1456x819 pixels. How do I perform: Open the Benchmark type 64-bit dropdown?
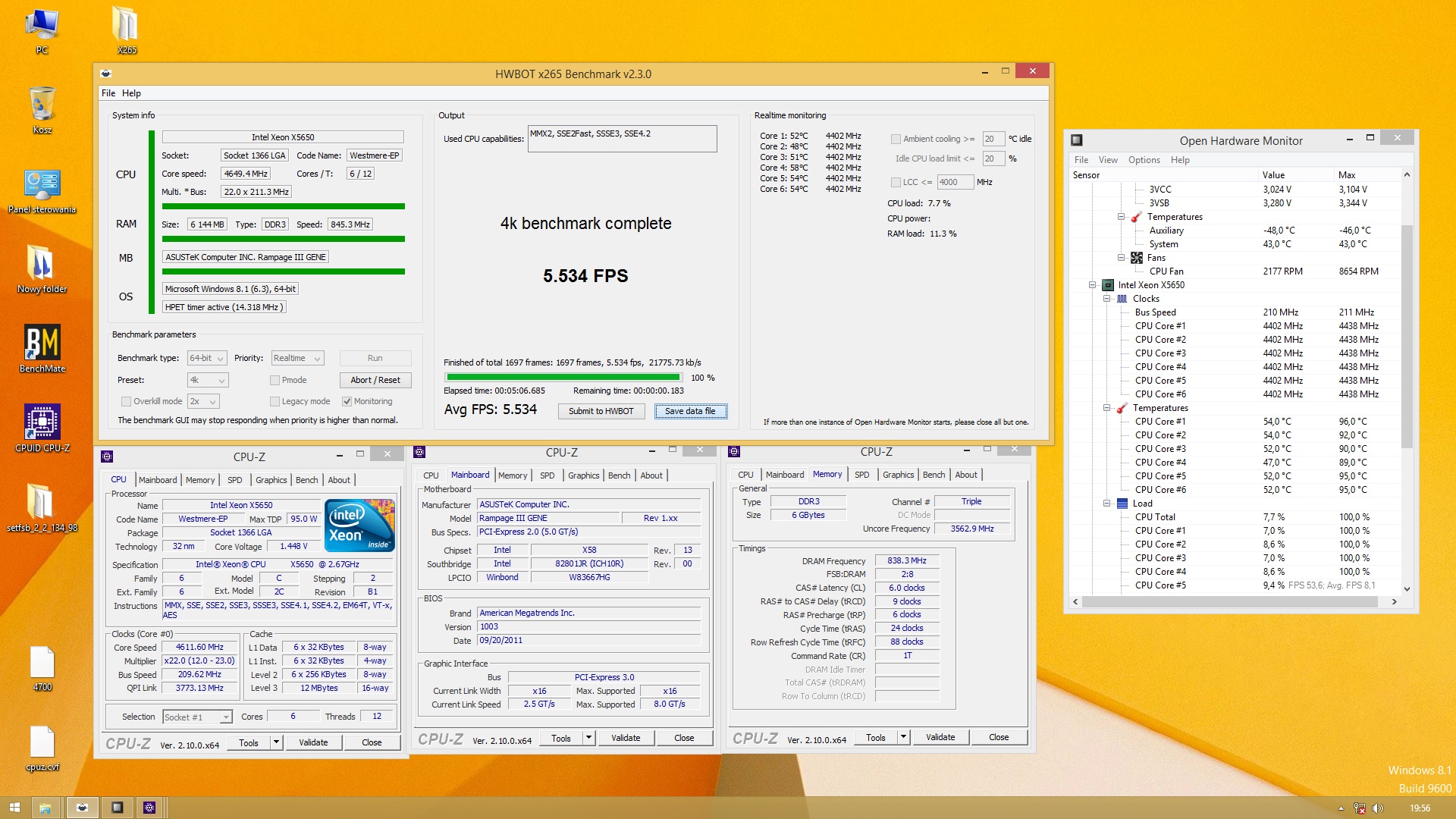pos(207,358)
